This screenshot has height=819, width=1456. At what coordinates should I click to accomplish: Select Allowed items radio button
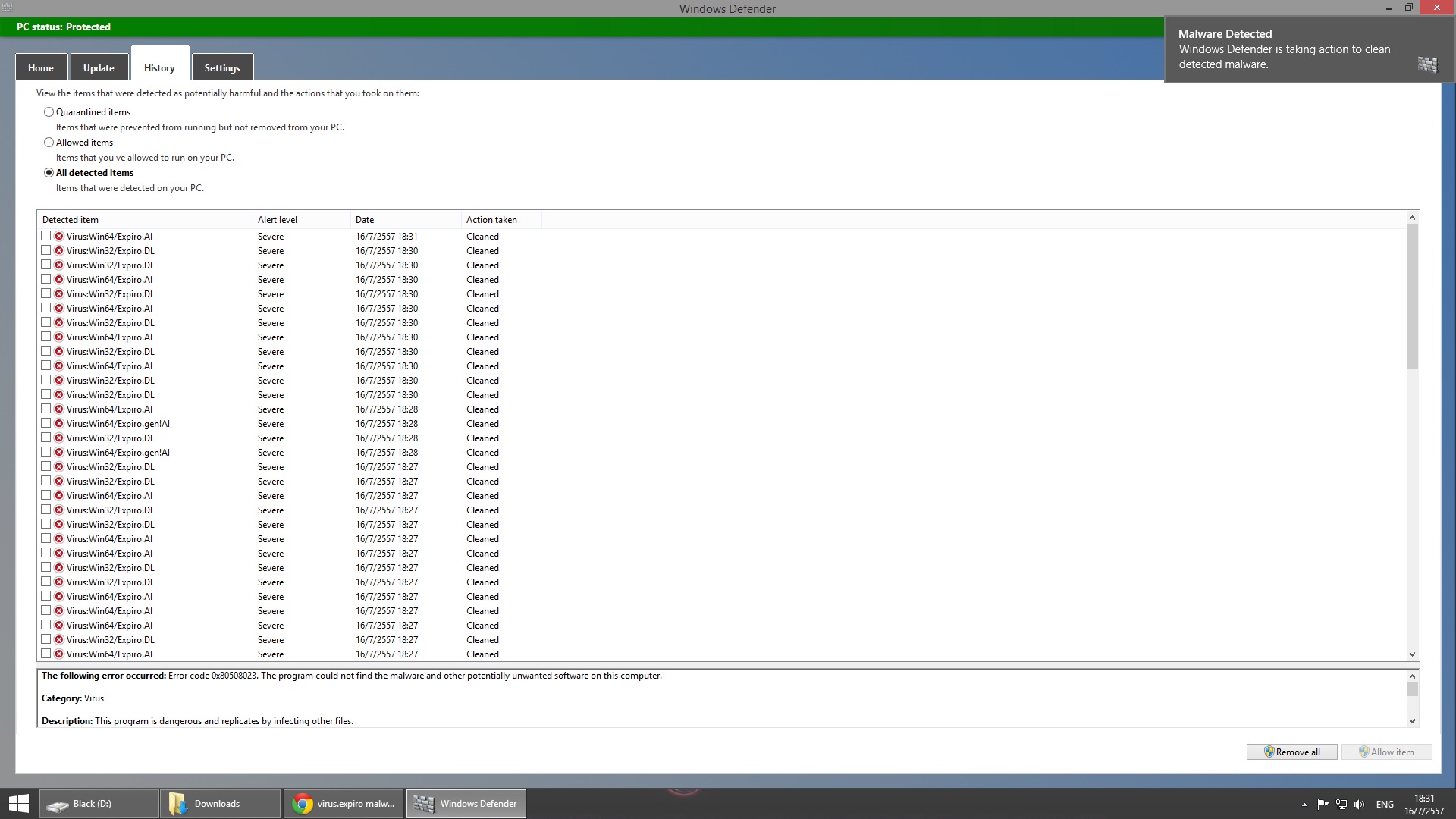coord(49,143)
